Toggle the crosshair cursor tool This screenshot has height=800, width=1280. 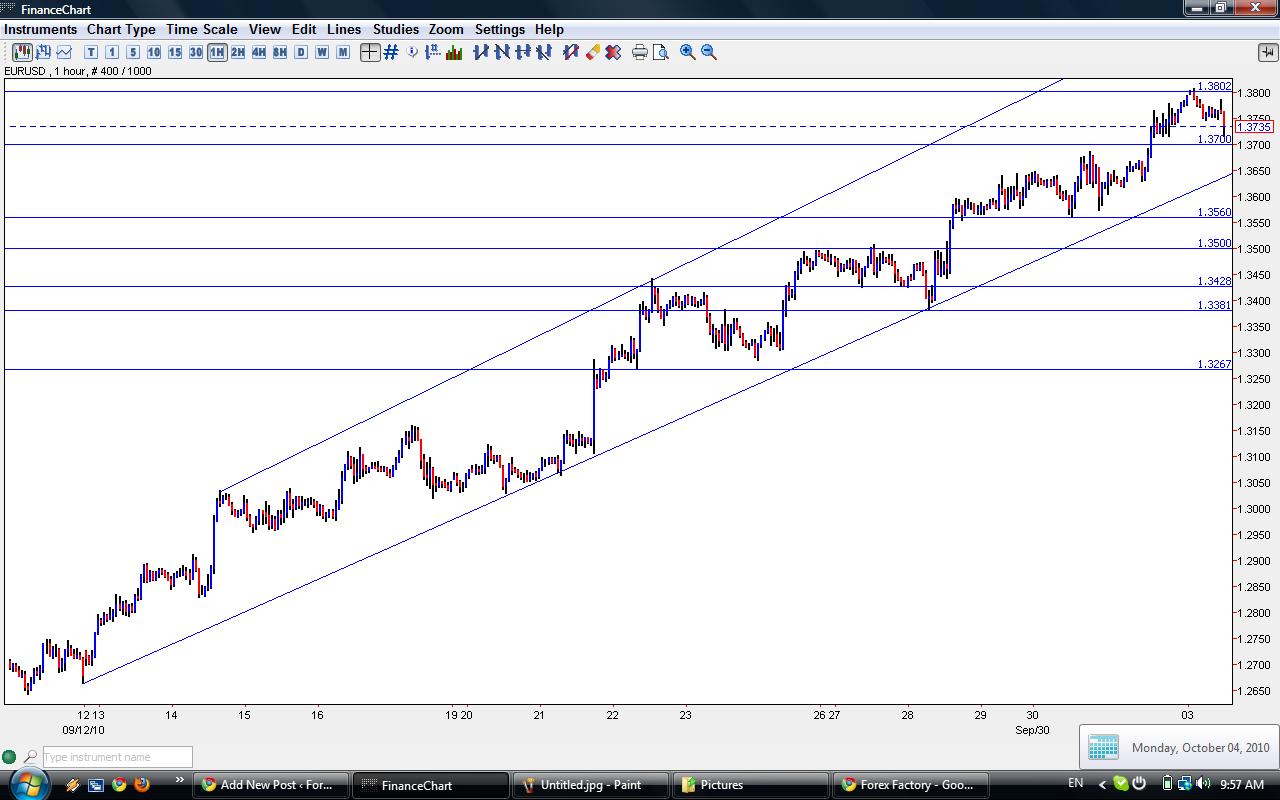click(370, 52)
